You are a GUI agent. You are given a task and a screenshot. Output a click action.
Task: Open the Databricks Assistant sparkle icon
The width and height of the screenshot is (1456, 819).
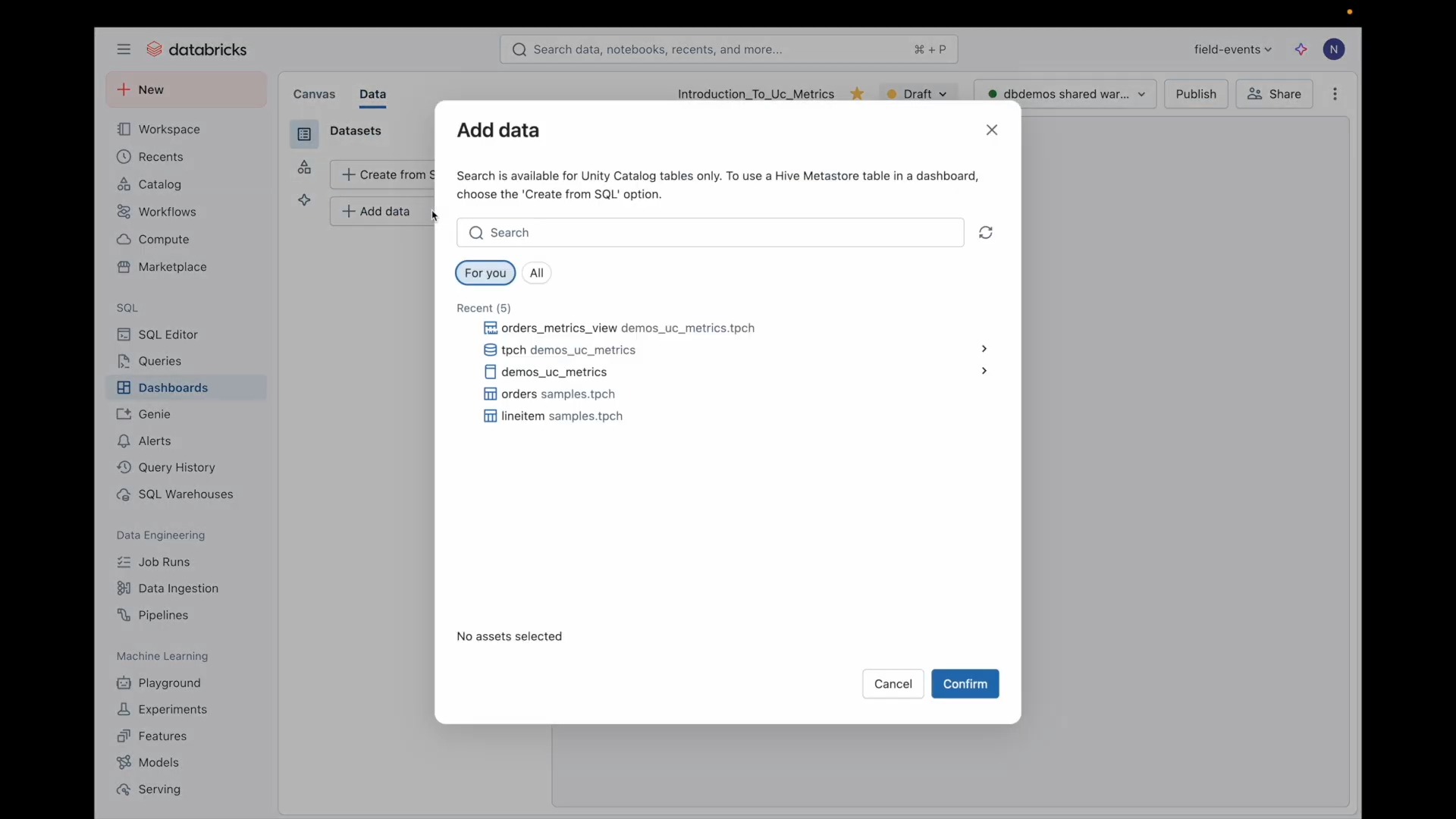(1301, 49)
